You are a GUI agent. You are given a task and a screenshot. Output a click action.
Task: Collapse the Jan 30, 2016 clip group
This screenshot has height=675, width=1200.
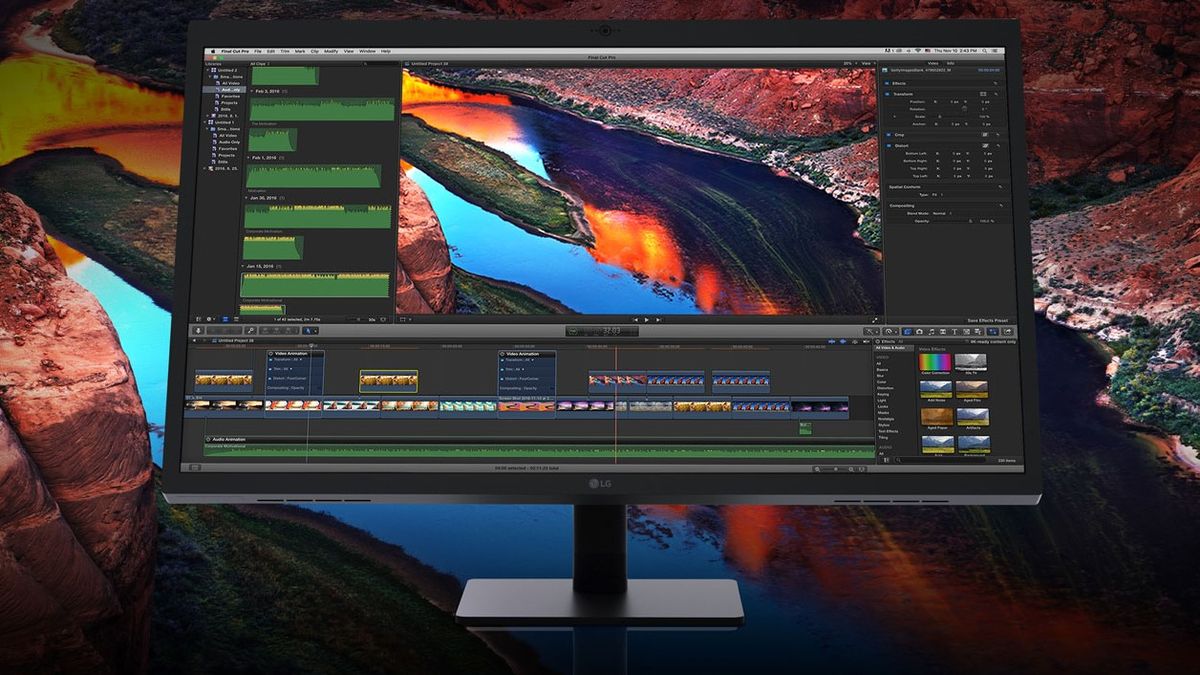(x=245, y=198)
